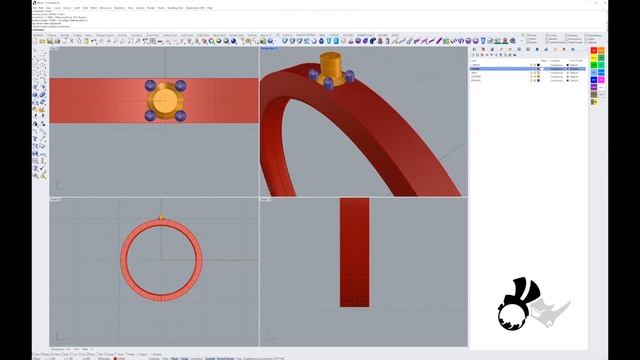Select the Perspective tab below the viewports
This screenshot has width=640, height=360.
(x=57, y=349)
